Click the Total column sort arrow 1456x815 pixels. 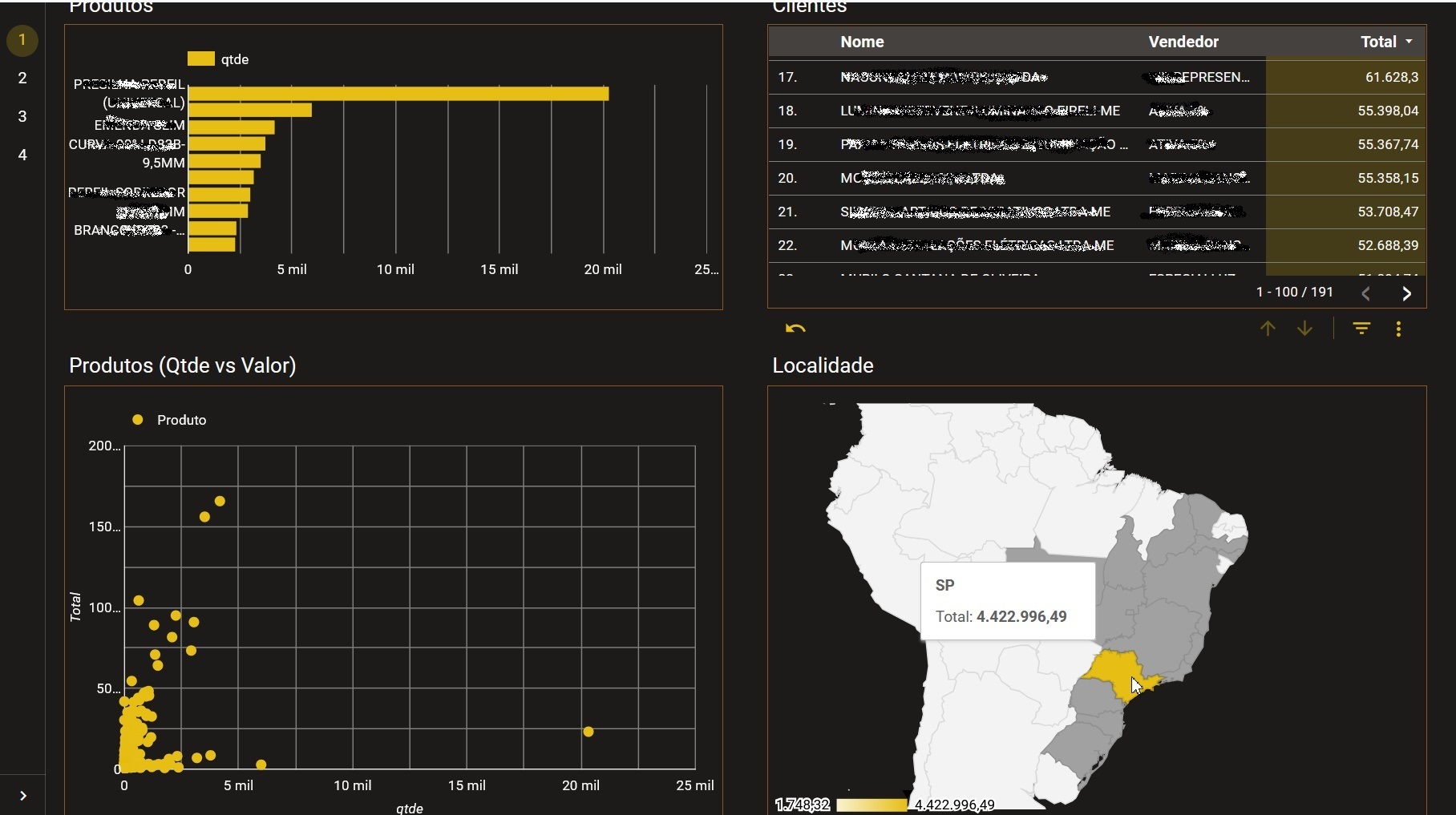click(x=1409, y=42)
